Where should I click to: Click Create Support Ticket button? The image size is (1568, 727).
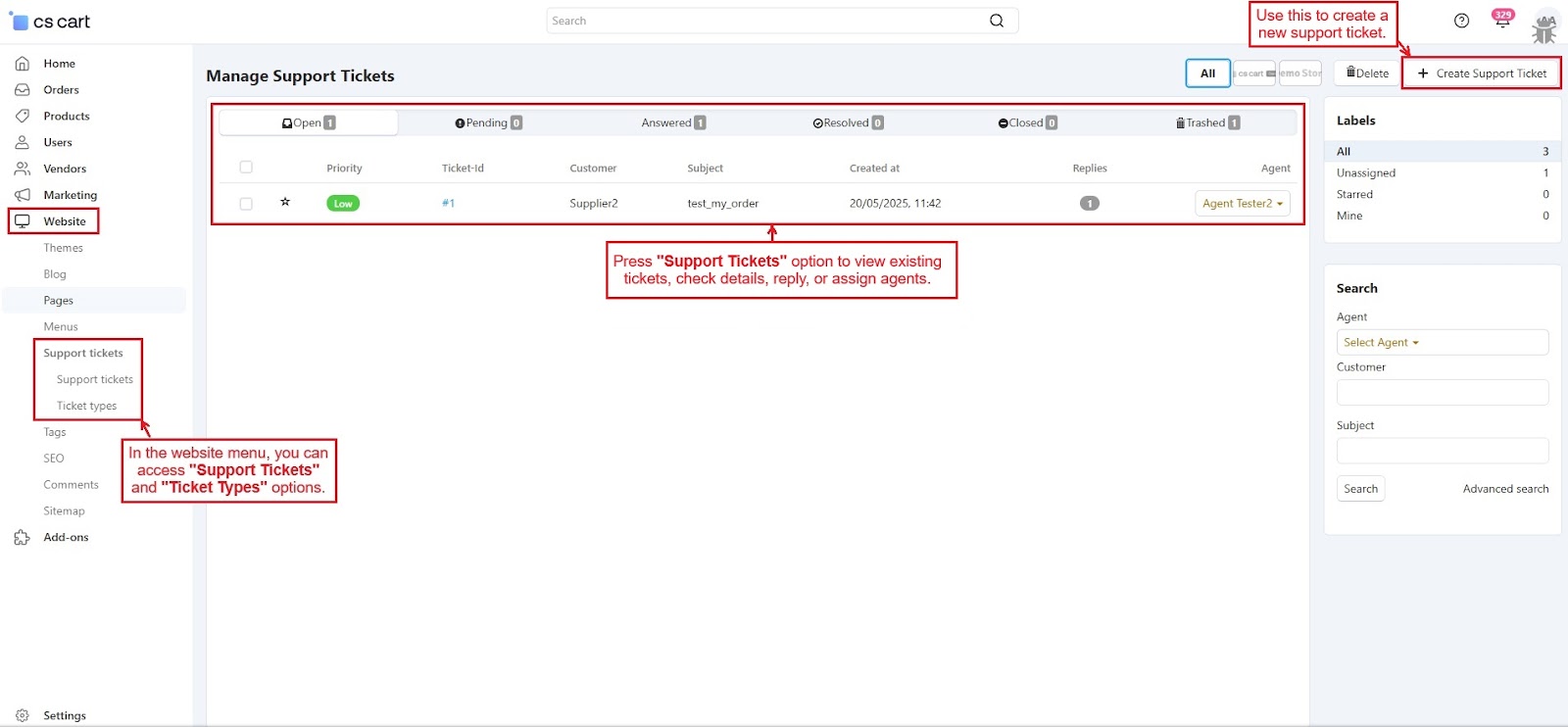point(1481,73)
